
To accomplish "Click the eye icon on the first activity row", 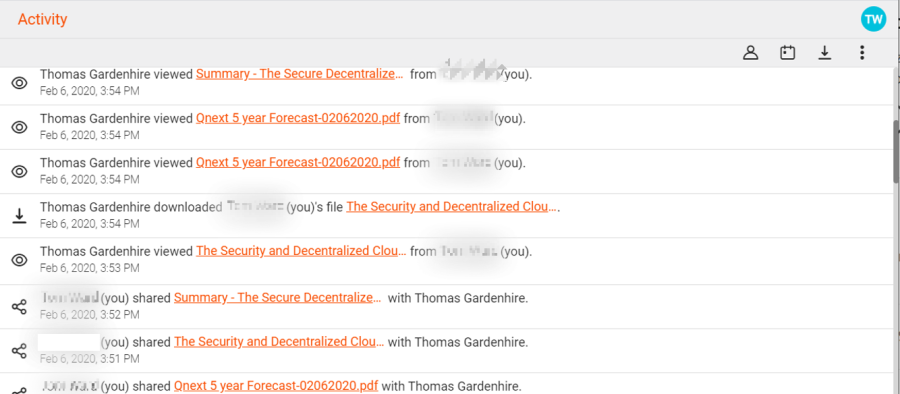I will pyautogui.click(x=20, y=83).
